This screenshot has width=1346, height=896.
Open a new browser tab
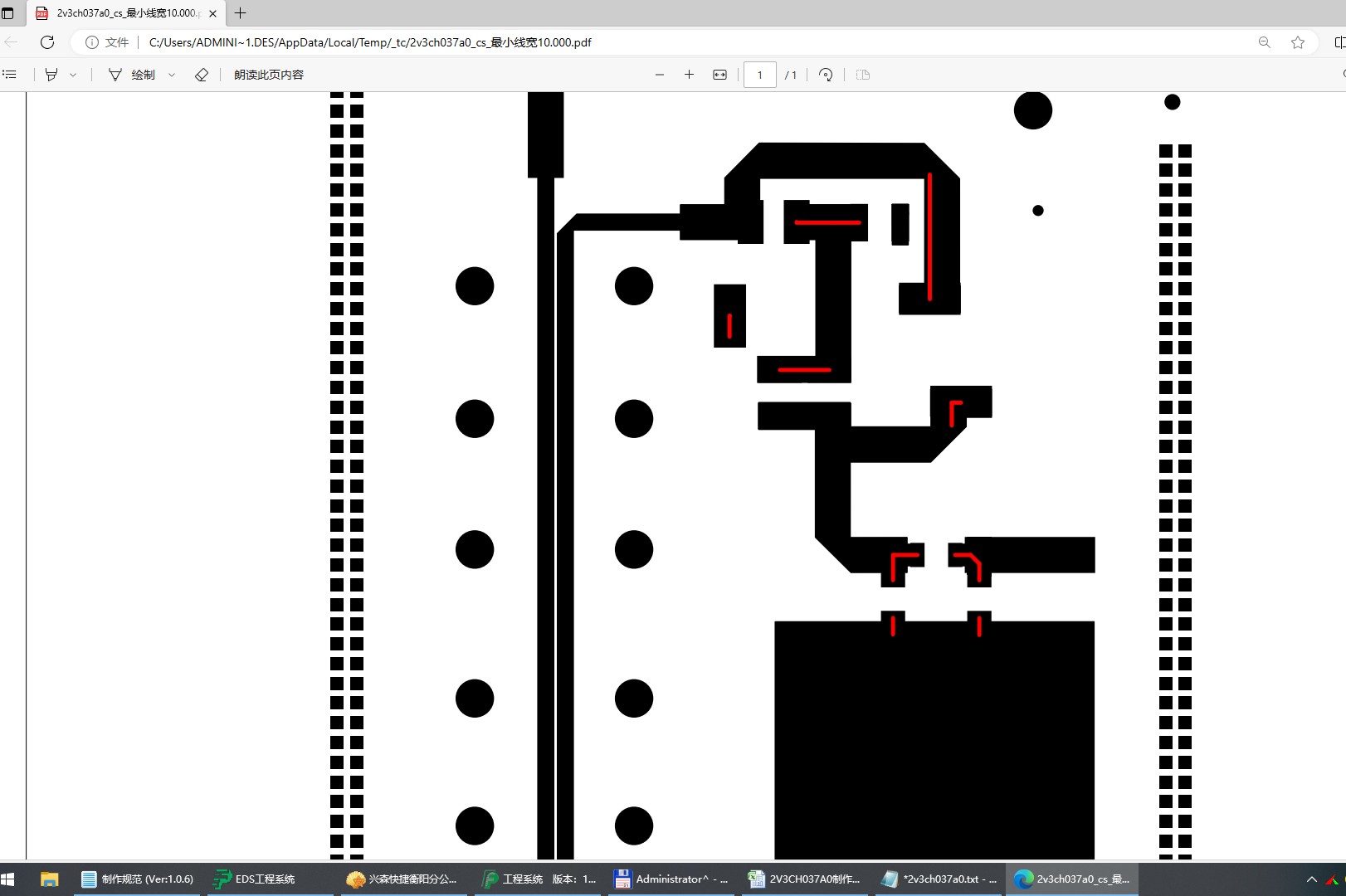pyautogui.click(x=241, y=13)
